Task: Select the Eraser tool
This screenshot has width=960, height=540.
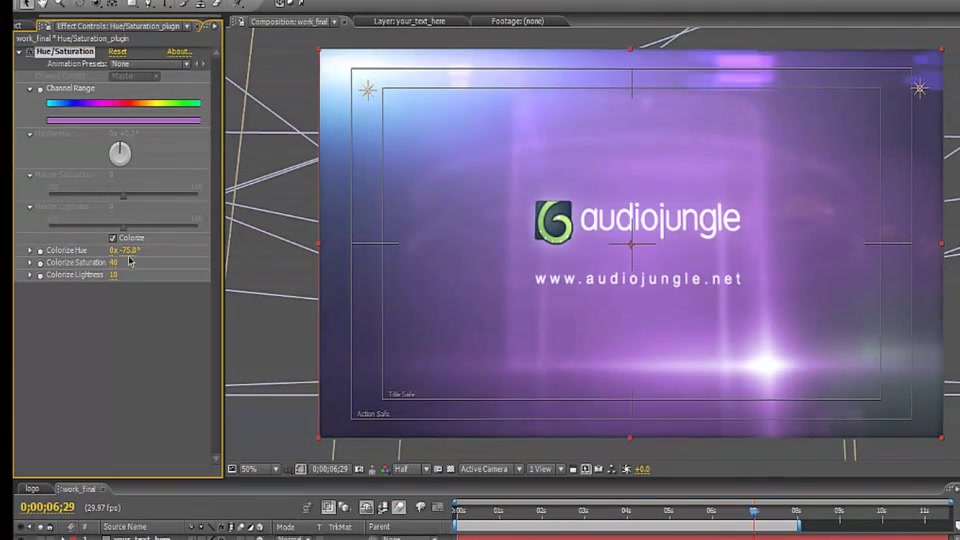Action: tap(217, 4)
